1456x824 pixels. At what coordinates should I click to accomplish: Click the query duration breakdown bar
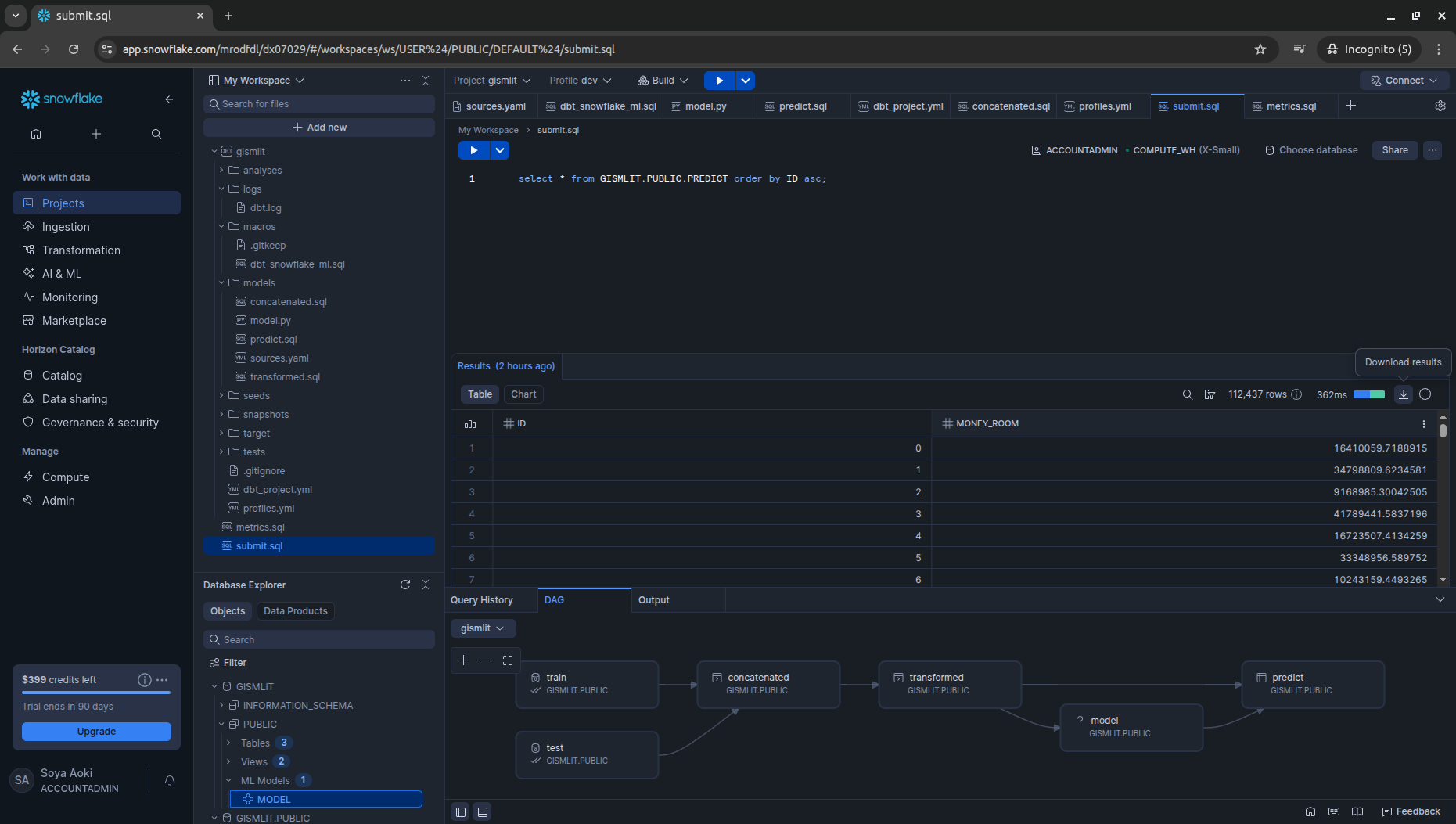tap(1369, 394)
